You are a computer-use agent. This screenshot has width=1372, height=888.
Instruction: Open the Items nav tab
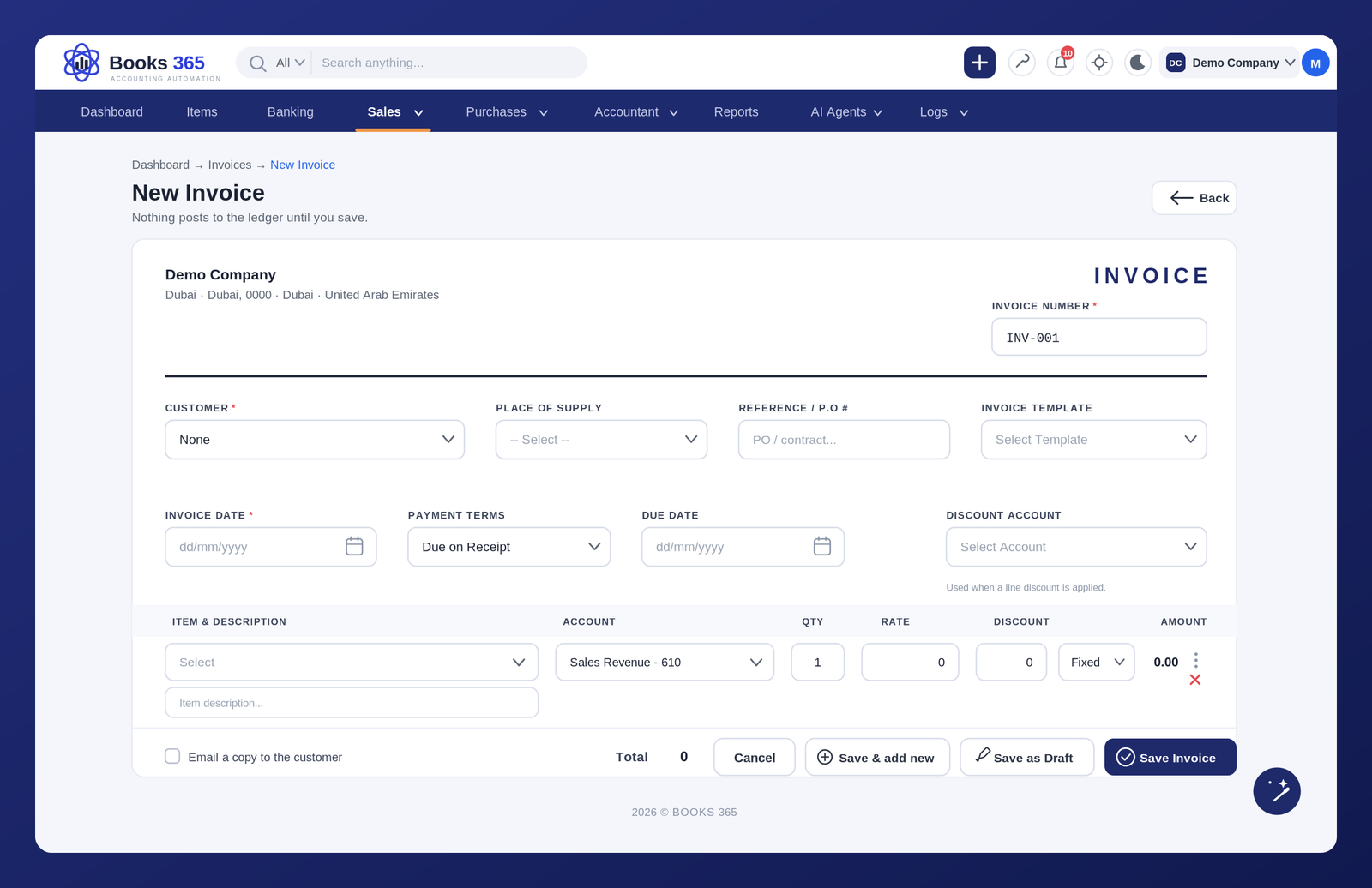202,111
